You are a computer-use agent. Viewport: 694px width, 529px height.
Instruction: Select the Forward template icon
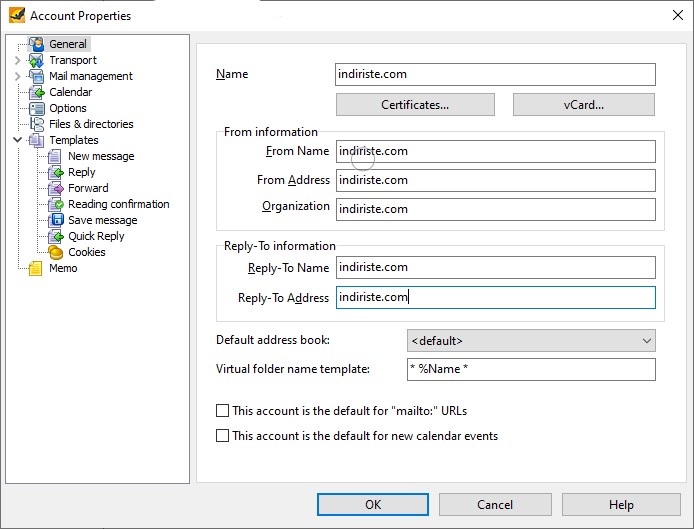[x=56, y=188]
